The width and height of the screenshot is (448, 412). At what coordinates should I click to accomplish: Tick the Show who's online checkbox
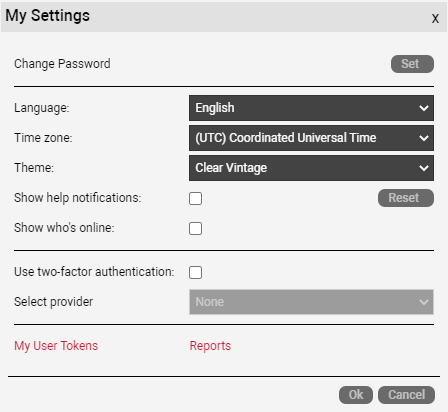tap(195, 228)
